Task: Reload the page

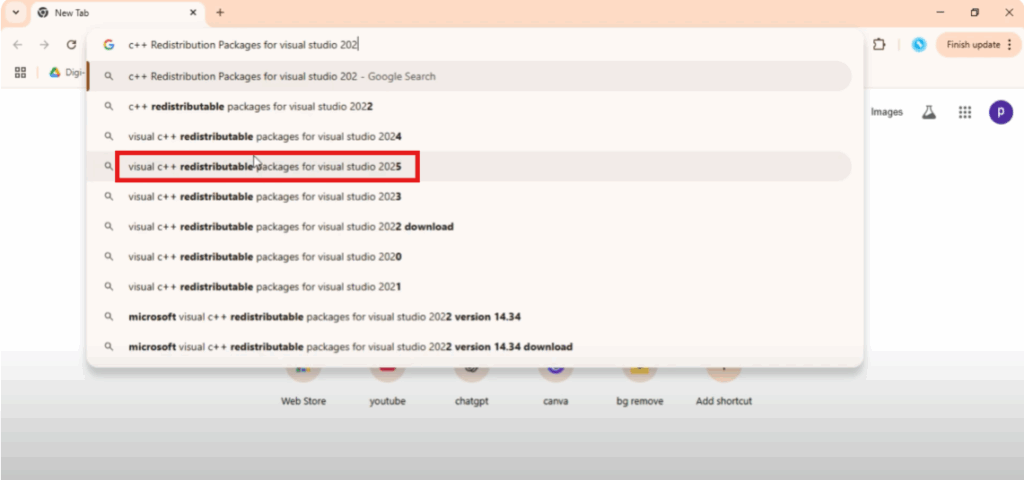Action: 72,44
